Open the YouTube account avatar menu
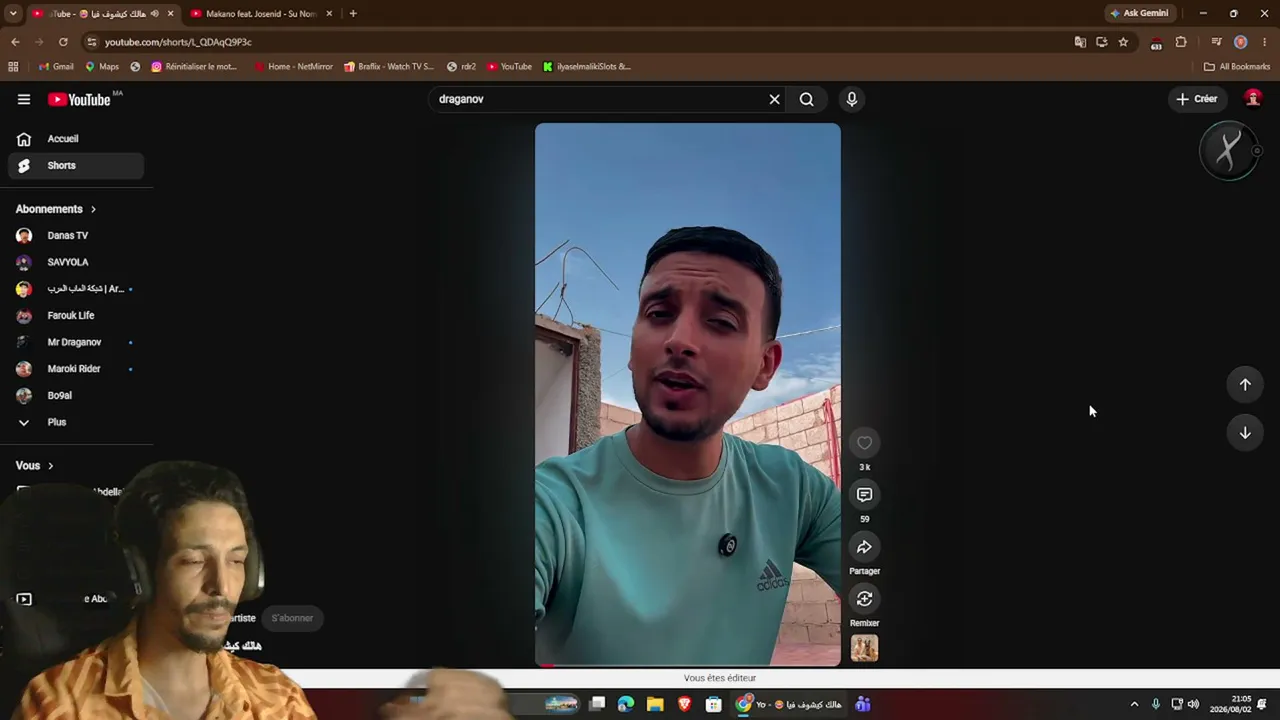1280x720 pixels. tap(1253, 98)
